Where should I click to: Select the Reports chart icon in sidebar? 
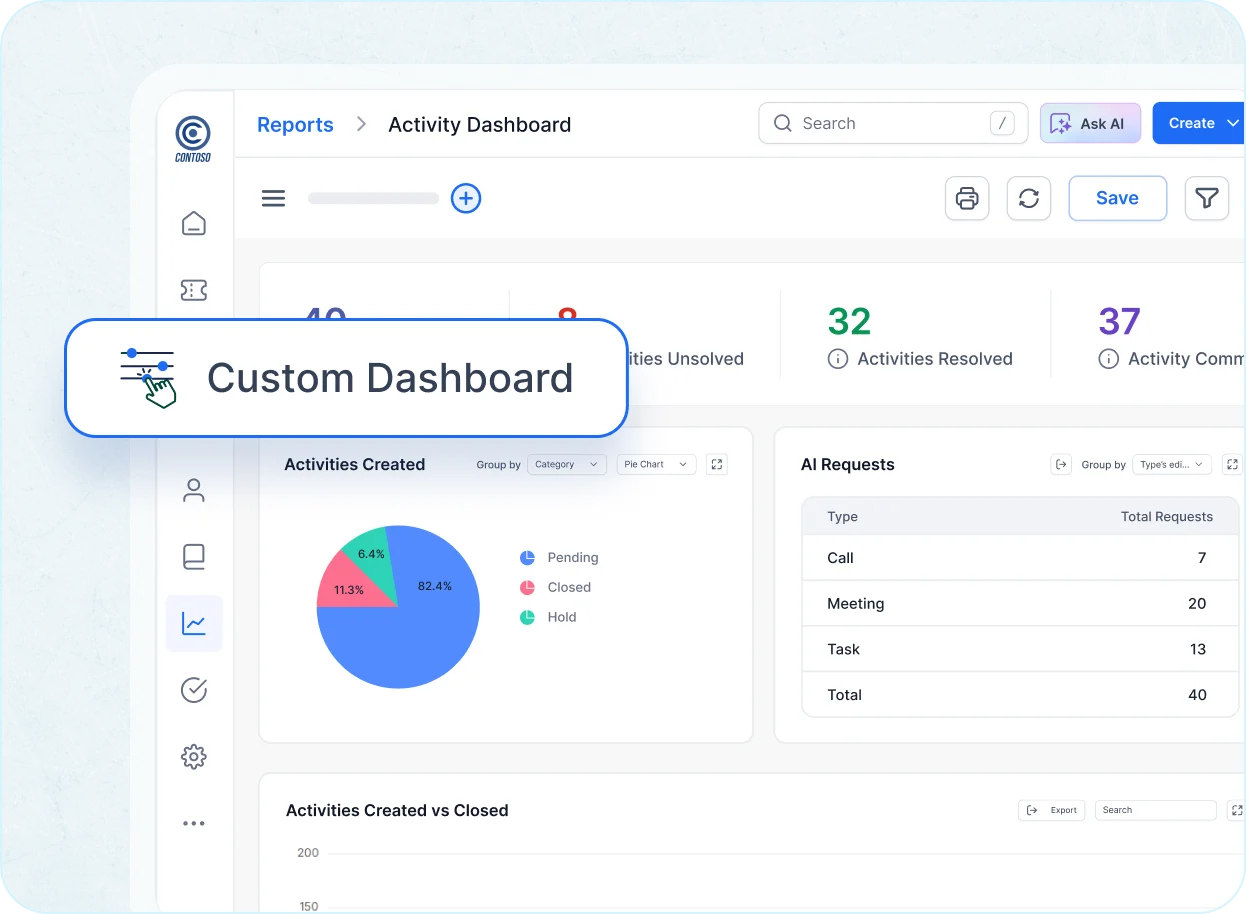pyautogui.click(x=194, y=624)
